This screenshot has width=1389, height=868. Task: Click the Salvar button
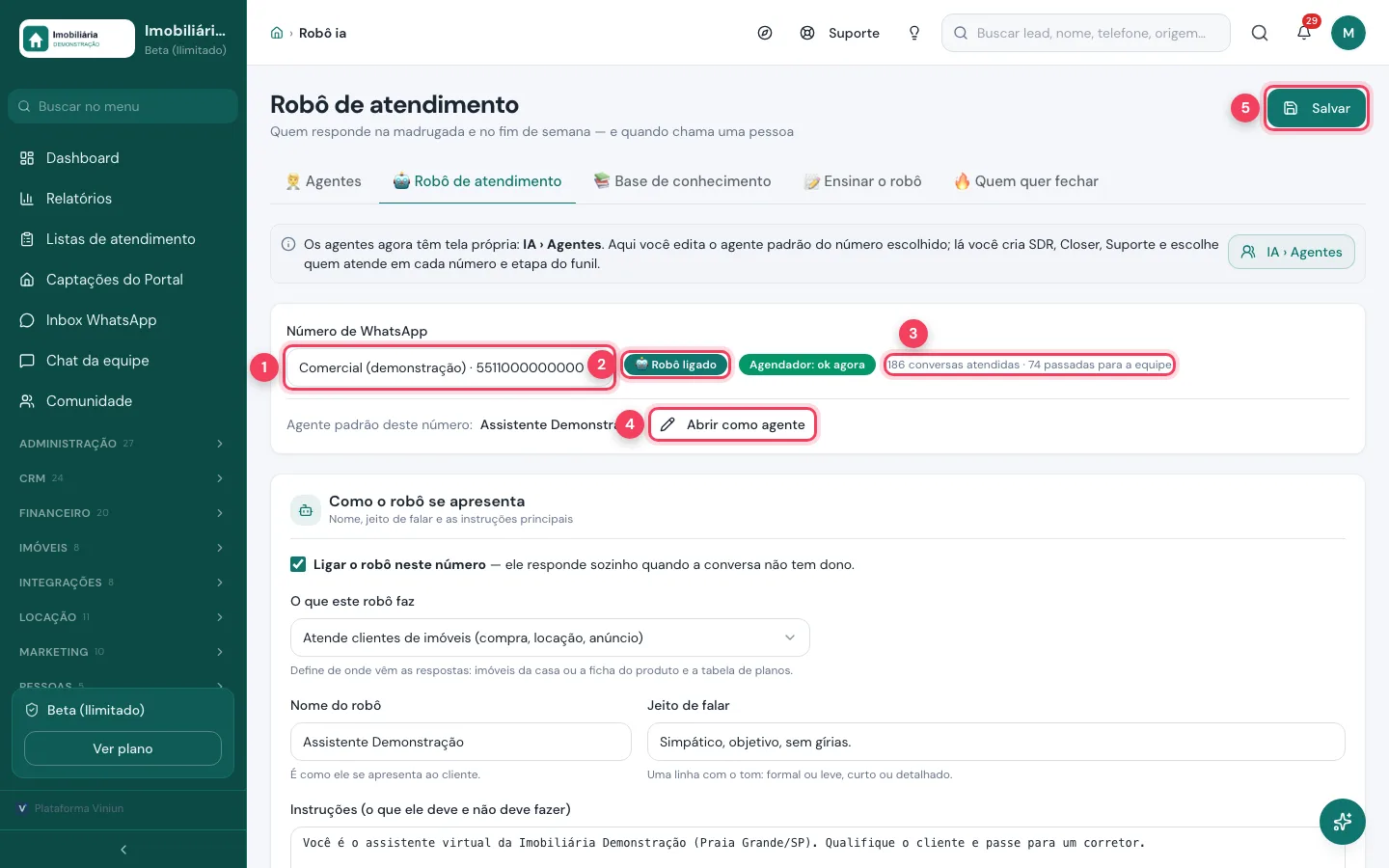(1317, 108)
